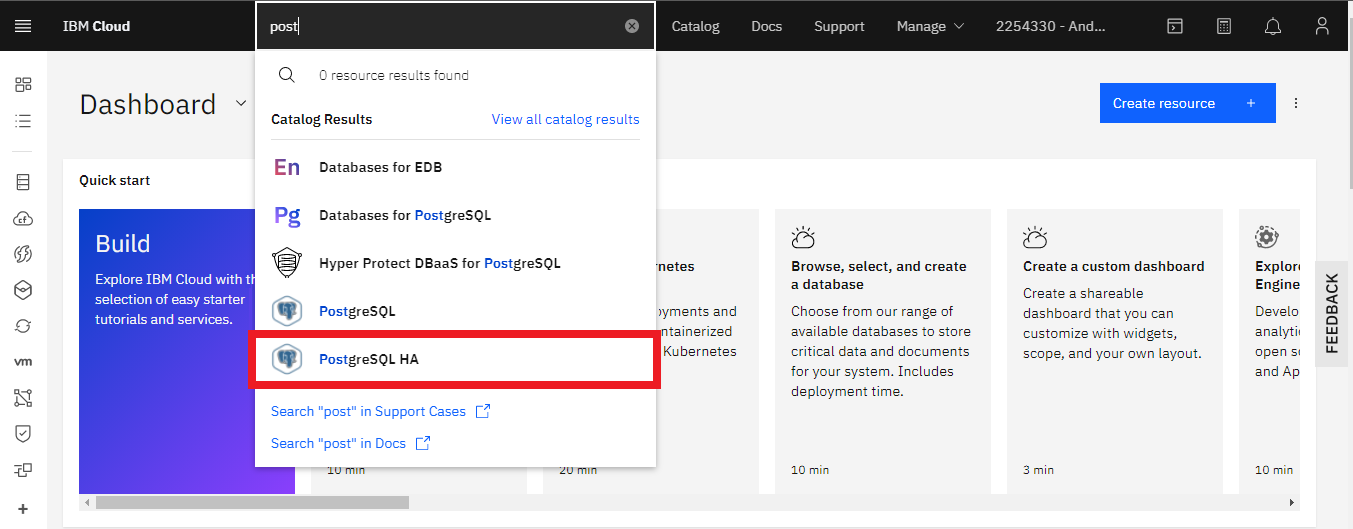Viewport: 1353px width, 529px height.
Task: Select Hyper Protect DBaaS for PostgreSQL
Action: 456,263
